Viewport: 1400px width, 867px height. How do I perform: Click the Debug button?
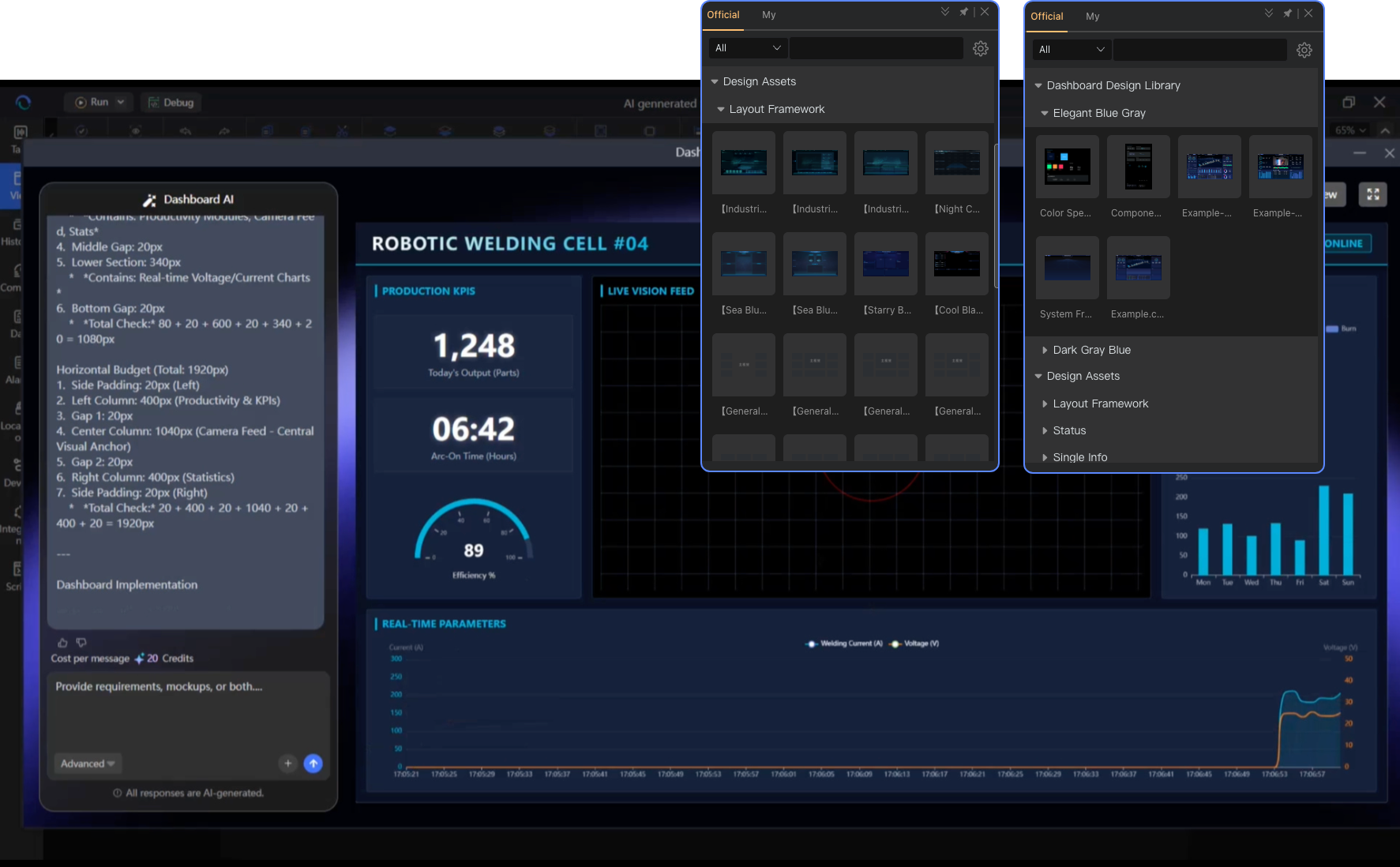point(171,103)
